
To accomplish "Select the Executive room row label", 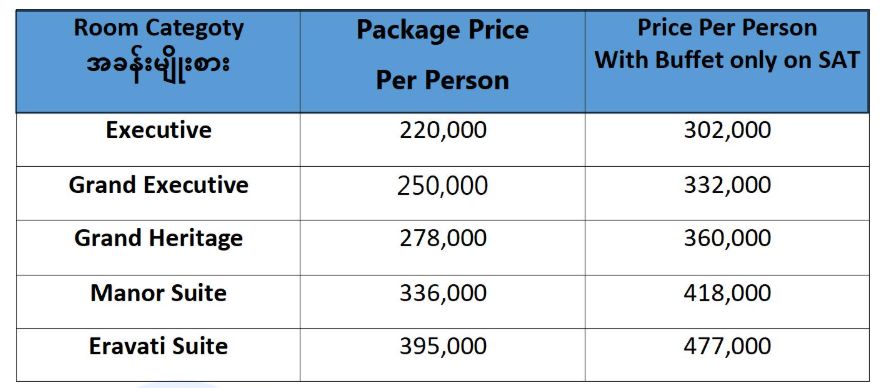I will coord(159,130).
